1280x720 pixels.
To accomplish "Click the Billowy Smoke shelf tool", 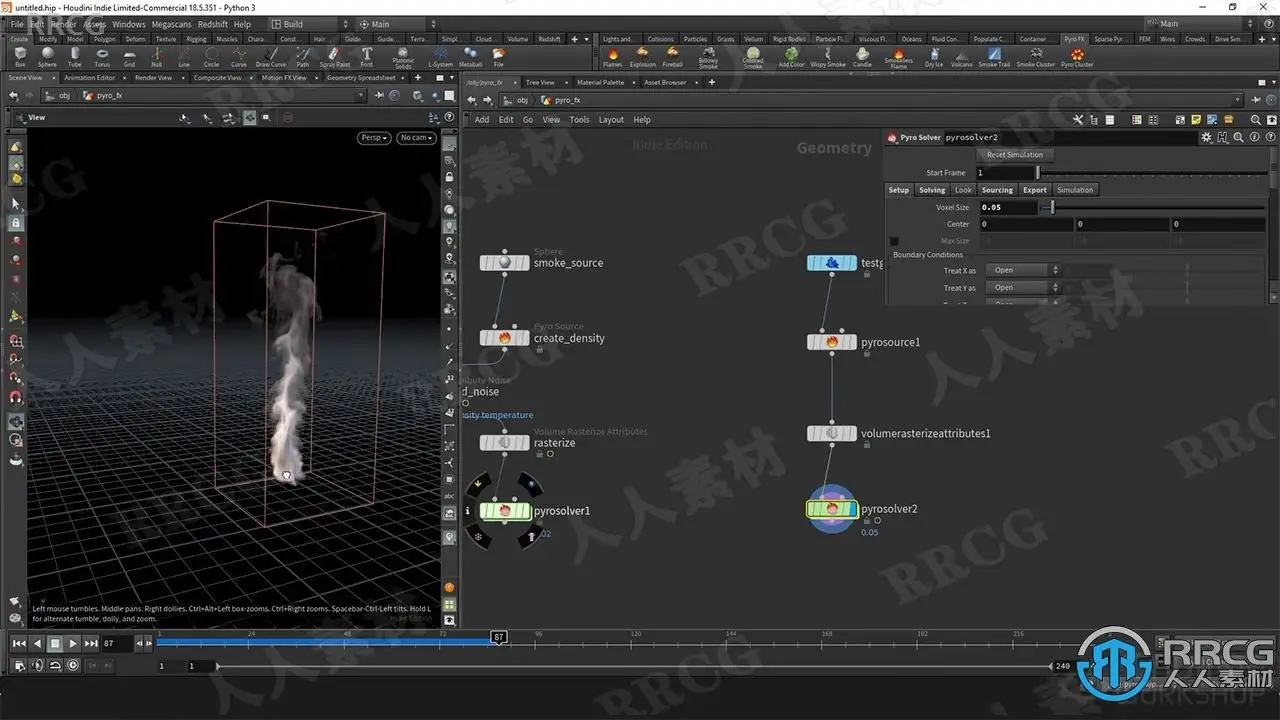I will coord(708,55).
